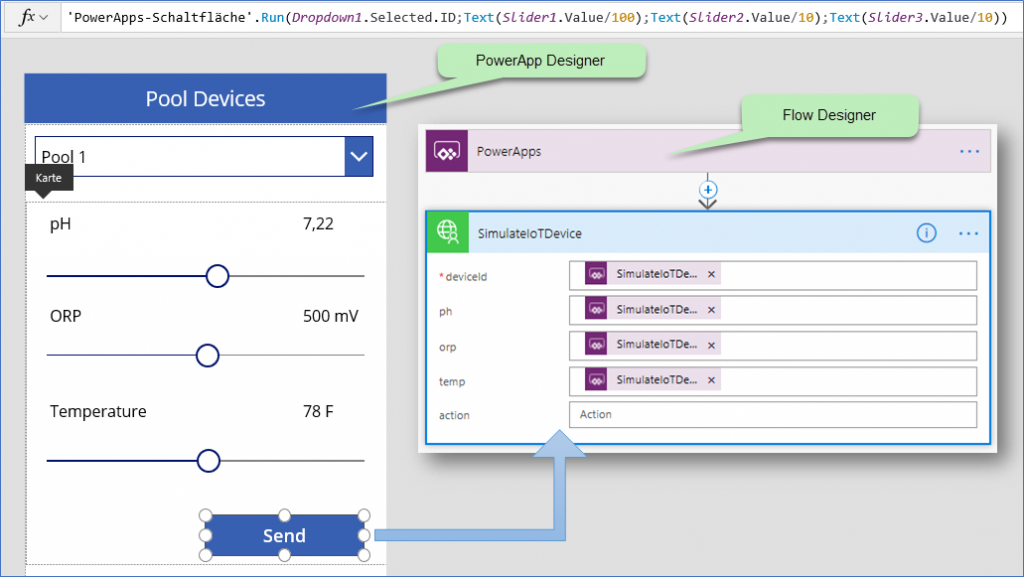Remove the orp token
This screenshot has width=1024, height=577.
[x=711, y=345]
